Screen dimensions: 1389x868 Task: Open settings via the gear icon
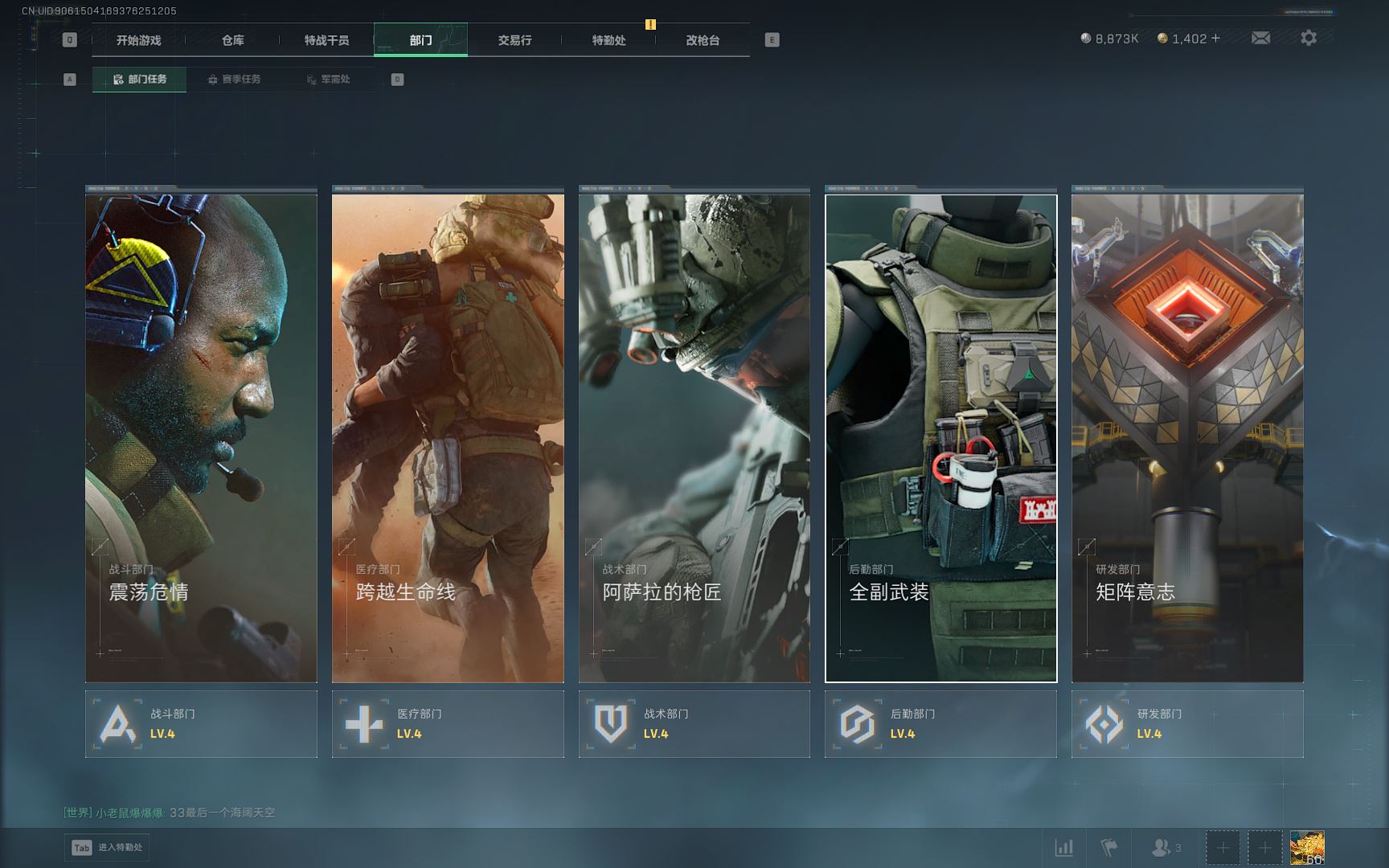[x=1309, y=38]
